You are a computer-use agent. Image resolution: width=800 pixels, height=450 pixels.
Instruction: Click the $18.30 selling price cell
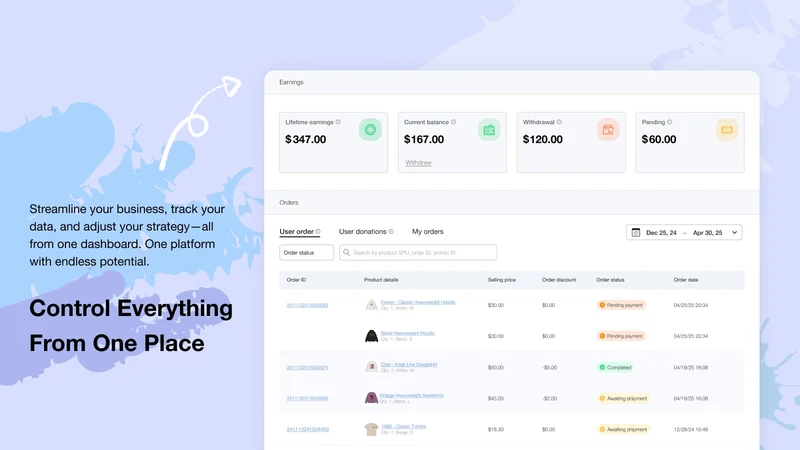(495, 430)
